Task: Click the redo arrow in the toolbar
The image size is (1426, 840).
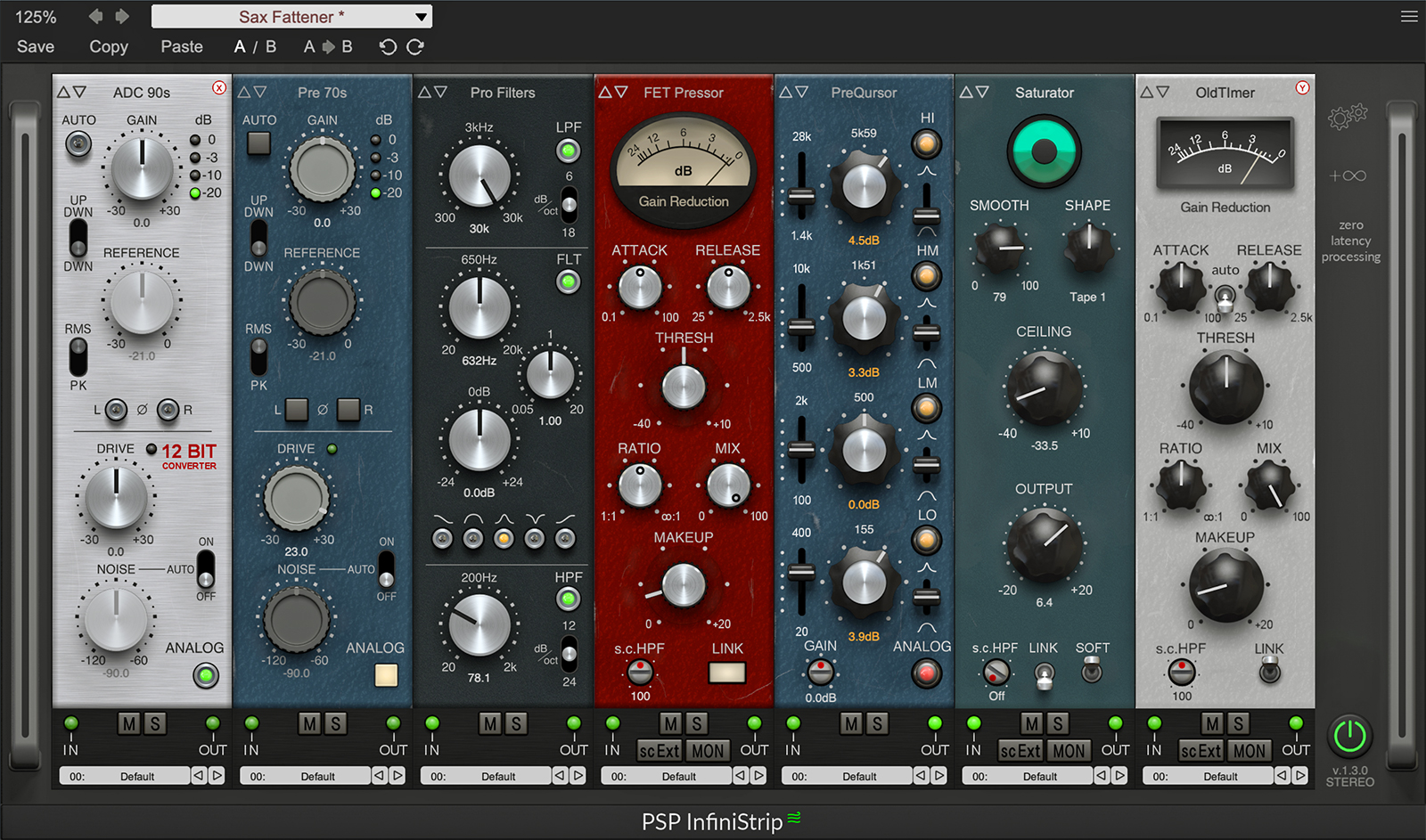Action: tap(415, 46)
